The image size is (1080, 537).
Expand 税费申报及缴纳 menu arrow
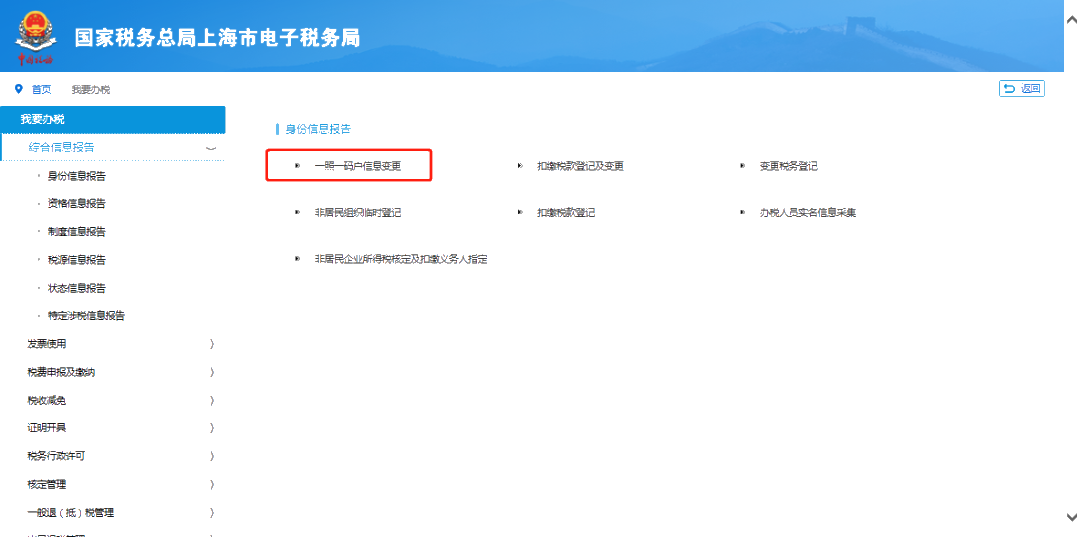212,372
